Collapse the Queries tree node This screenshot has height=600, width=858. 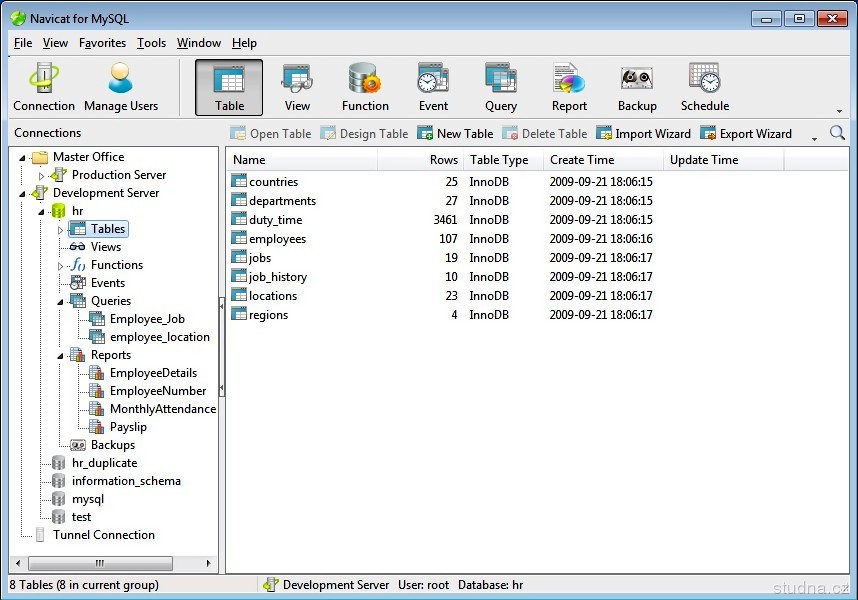61,301
